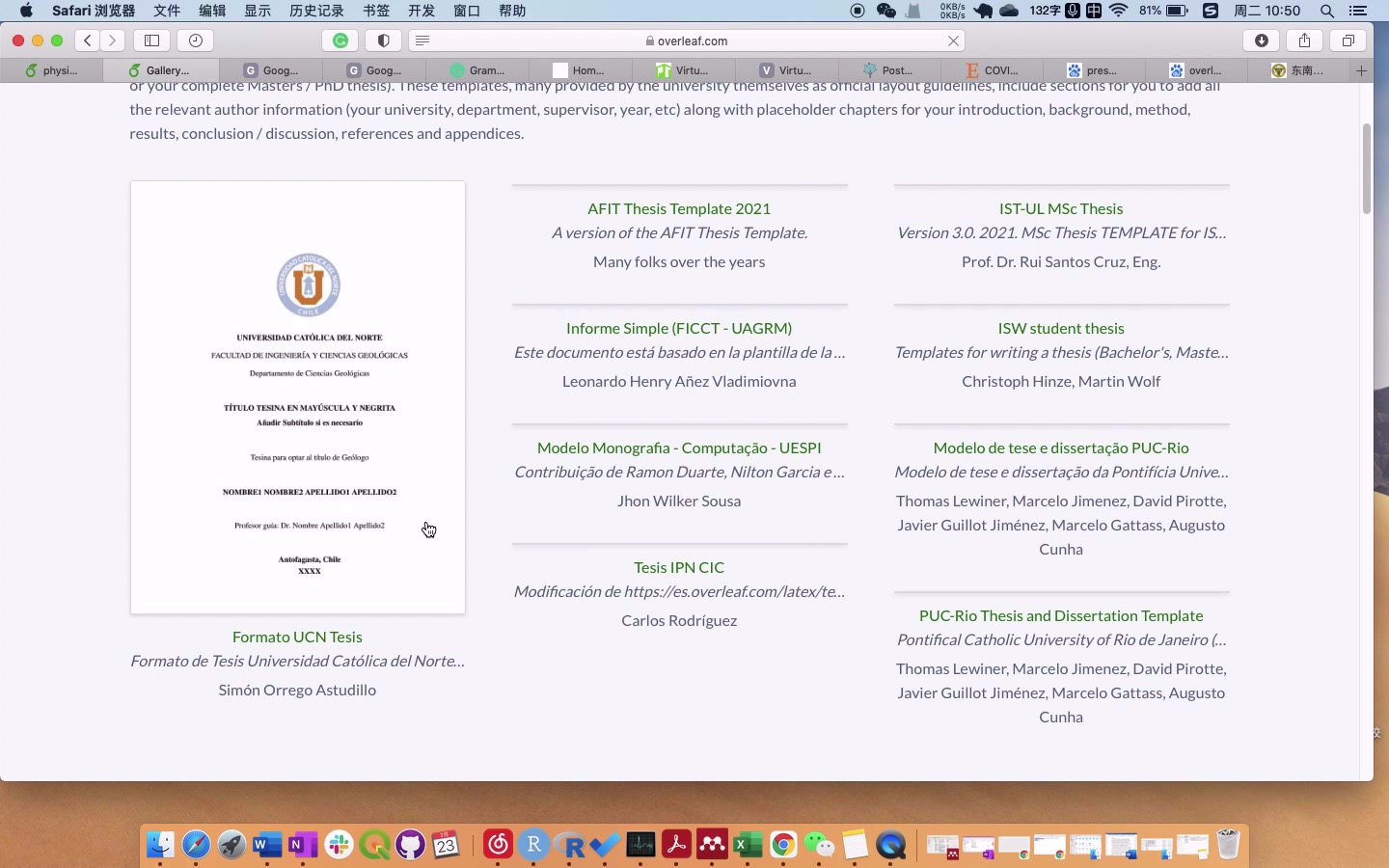Viewport: 1389px width, 868px height.
Task: Click the overleaf.com address field
Action: (x=687, y=41)
